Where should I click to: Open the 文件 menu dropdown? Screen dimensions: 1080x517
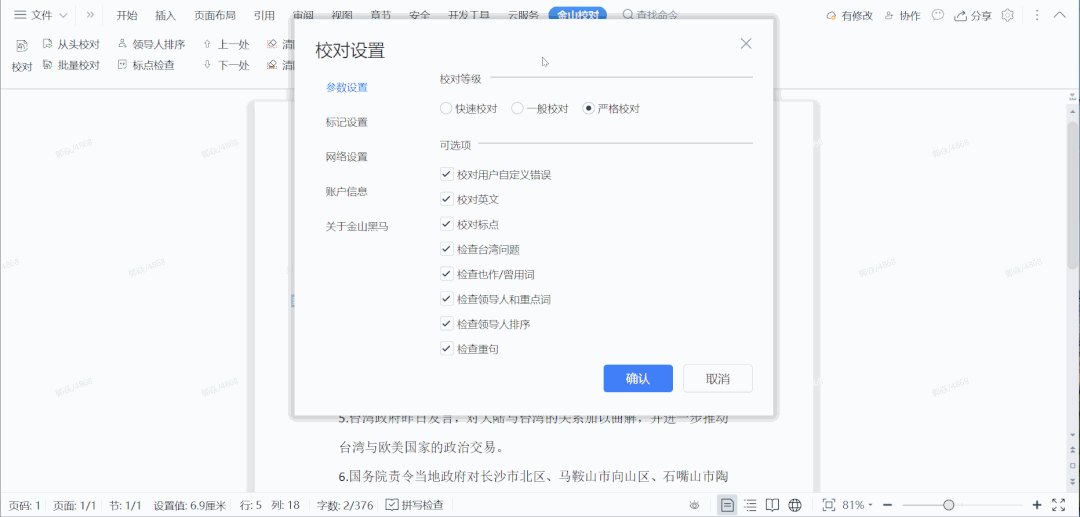coord(41,15)
